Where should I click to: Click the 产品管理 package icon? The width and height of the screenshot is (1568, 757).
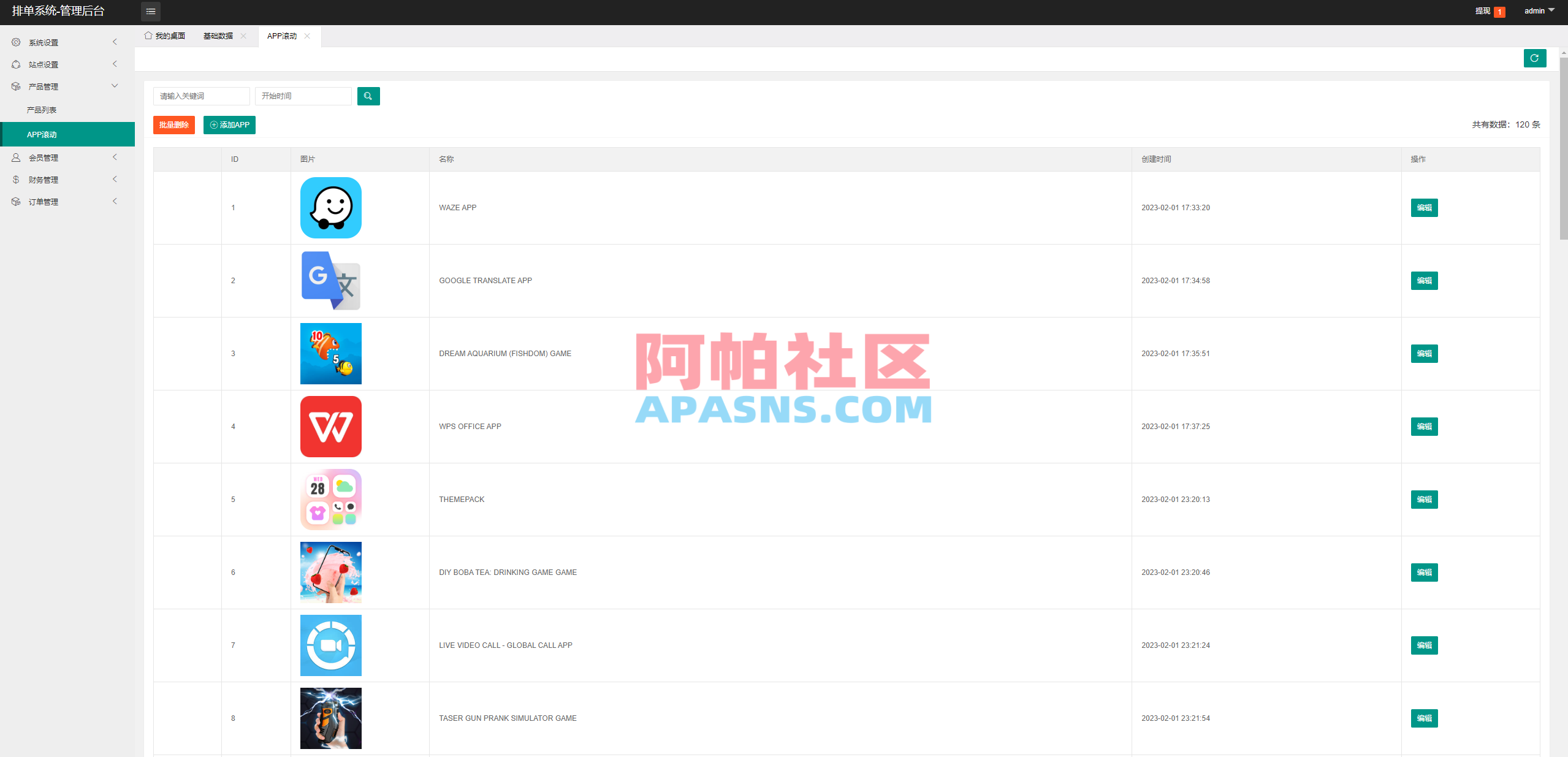pos(15,86)
